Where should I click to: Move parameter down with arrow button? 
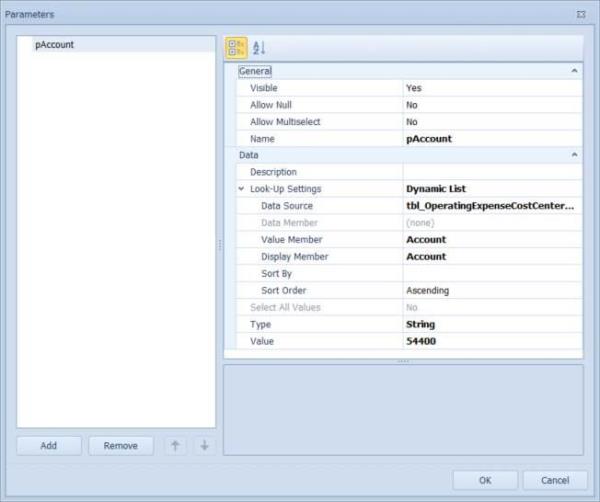pyautogui.click(x=204, y=446)
